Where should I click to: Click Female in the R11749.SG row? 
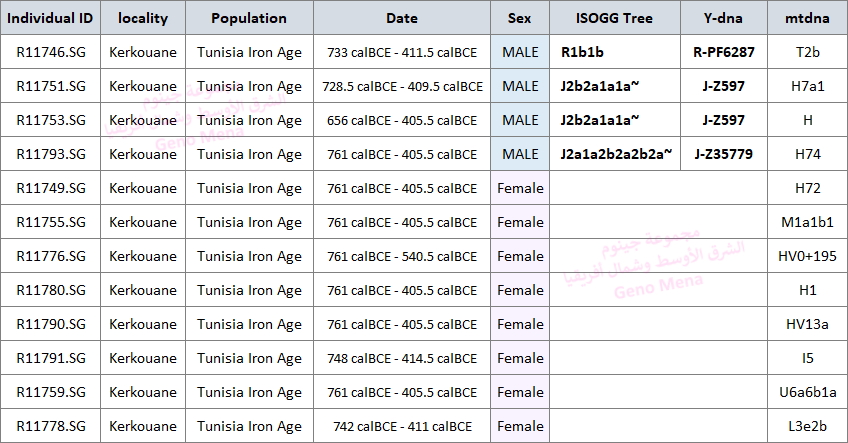520,188
